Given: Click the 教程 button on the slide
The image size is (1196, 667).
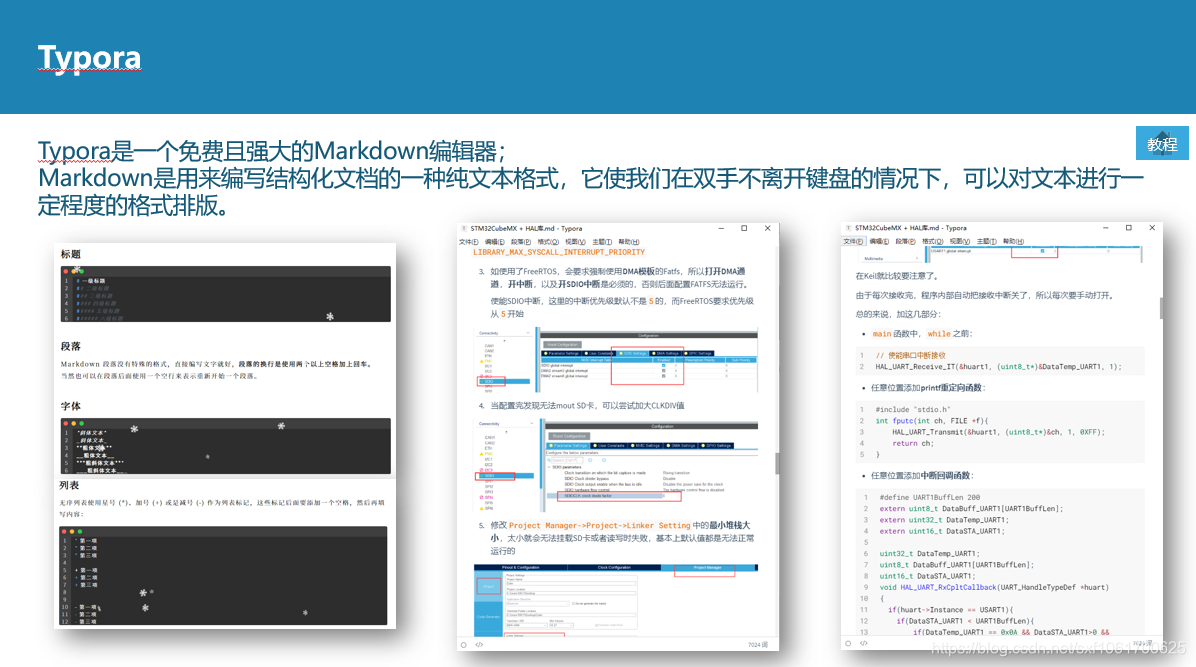Looking at the screenshot, I should (x=1162, y=143).
